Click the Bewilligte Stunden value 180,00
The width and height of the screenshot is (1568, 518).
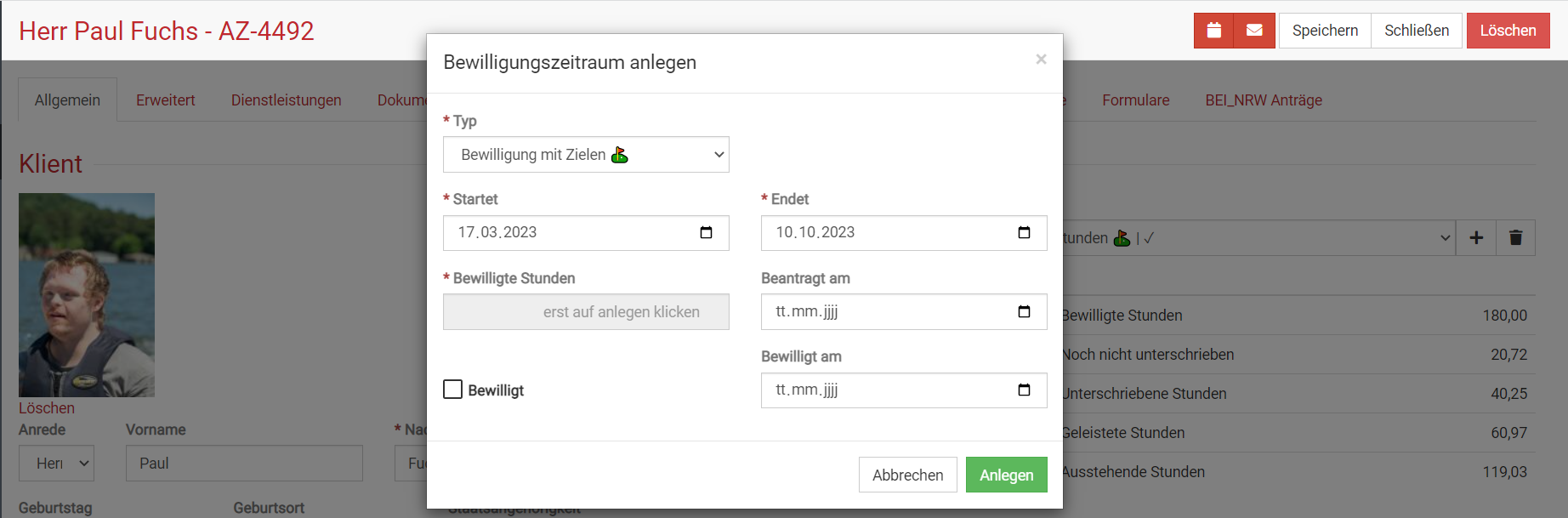[1504, 316]
